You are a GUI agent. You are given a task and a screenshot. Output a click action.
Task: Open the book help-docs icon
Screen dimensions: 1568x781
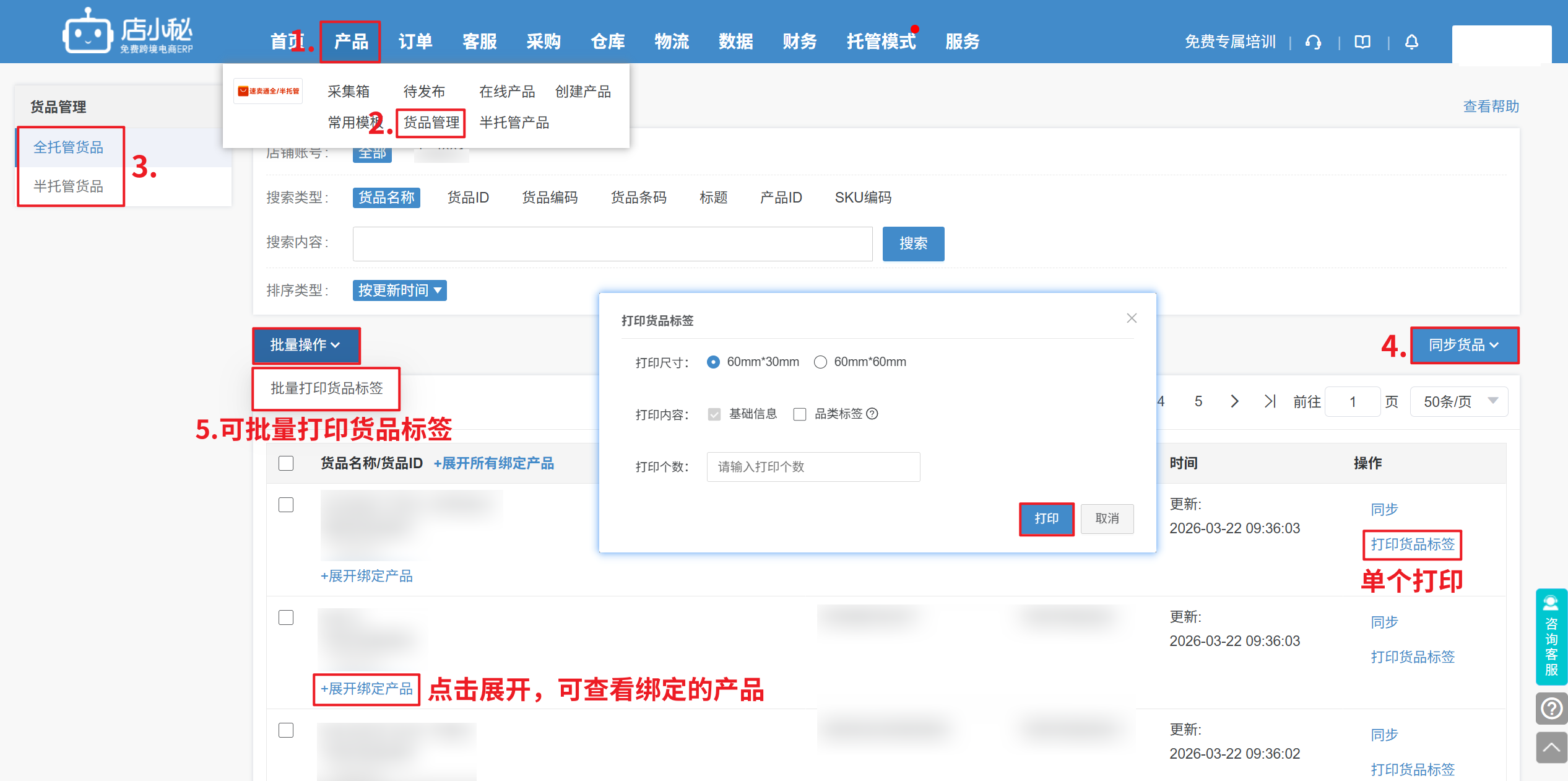pos(1362,42)
